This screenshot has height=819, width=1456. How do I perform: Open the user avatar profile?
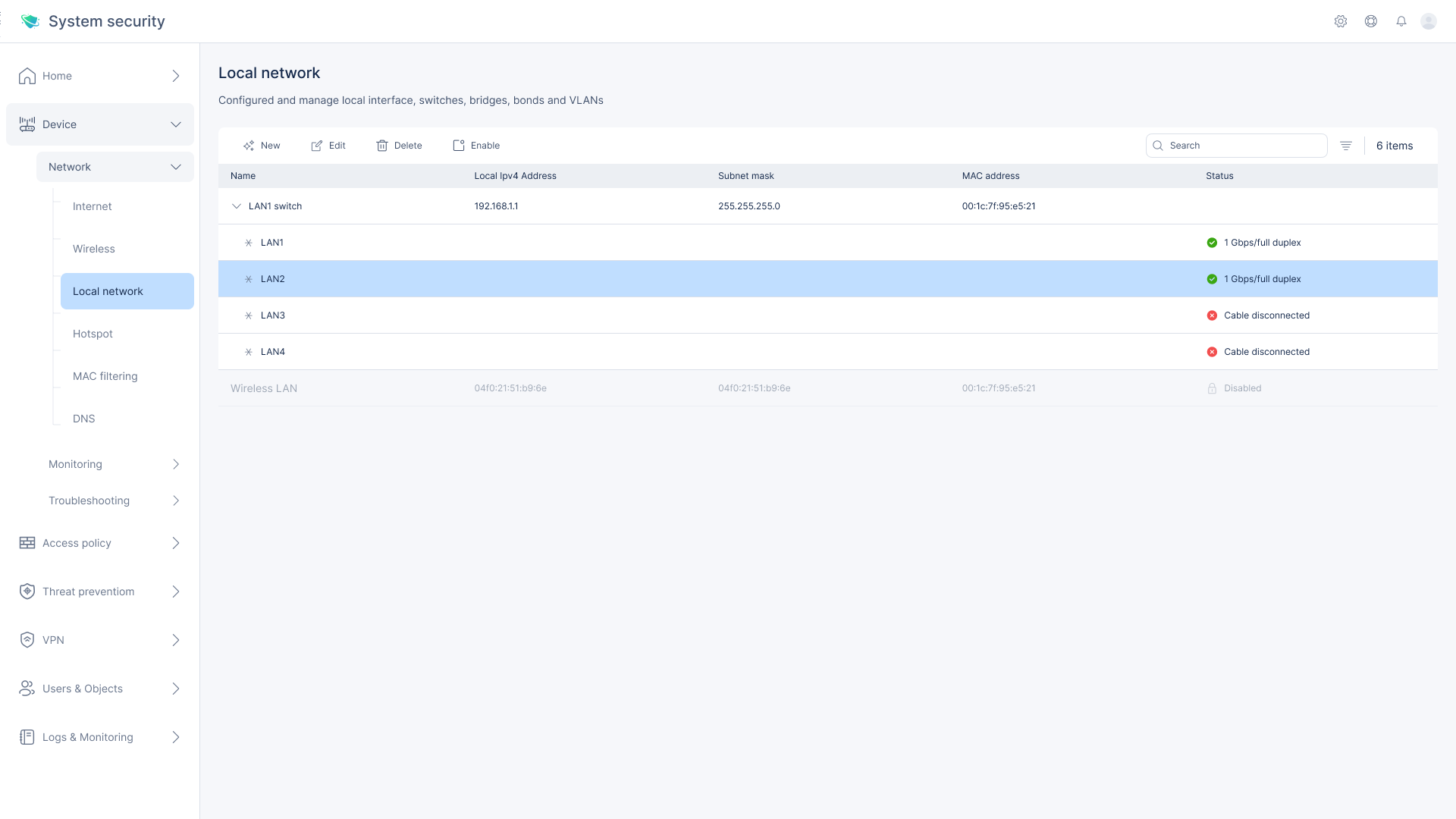pos(1429,21)
